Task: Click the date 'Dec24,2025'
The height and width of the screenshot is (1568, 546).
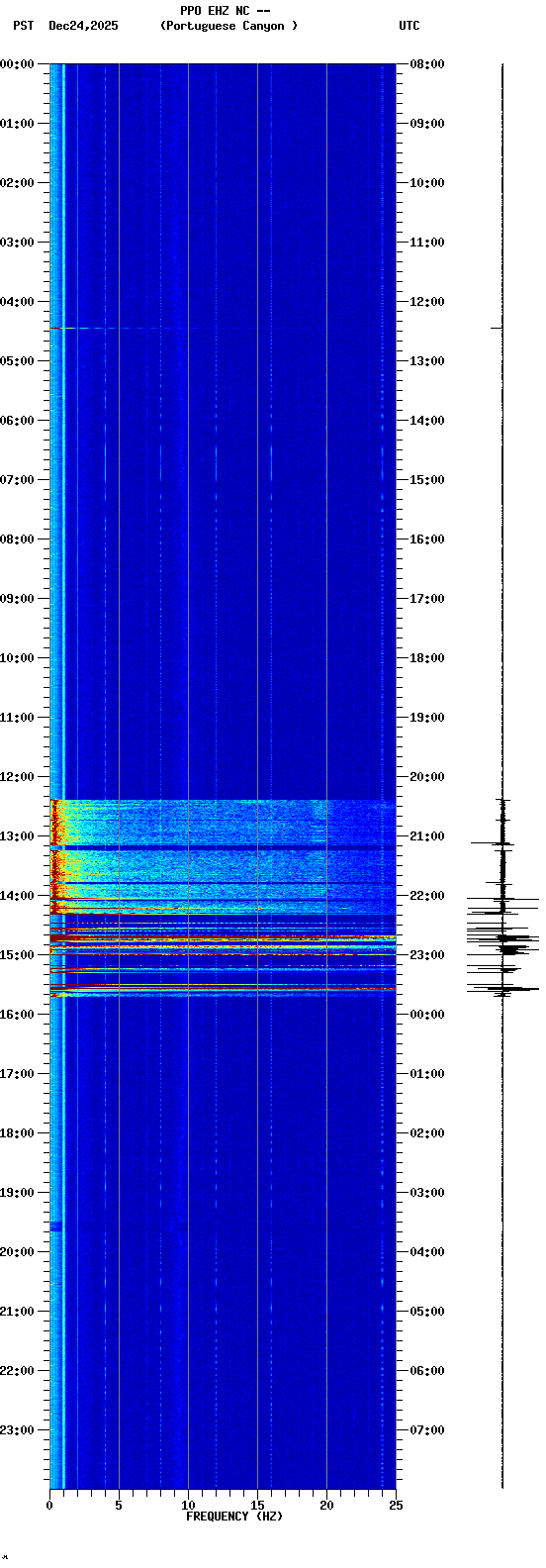Action: [x=83, y=26]
